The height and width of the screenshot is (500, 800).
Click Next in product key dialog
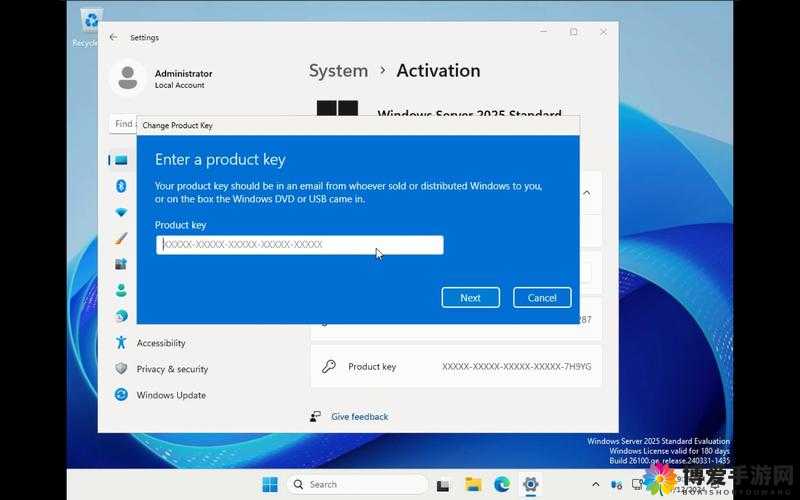[470, 297]
